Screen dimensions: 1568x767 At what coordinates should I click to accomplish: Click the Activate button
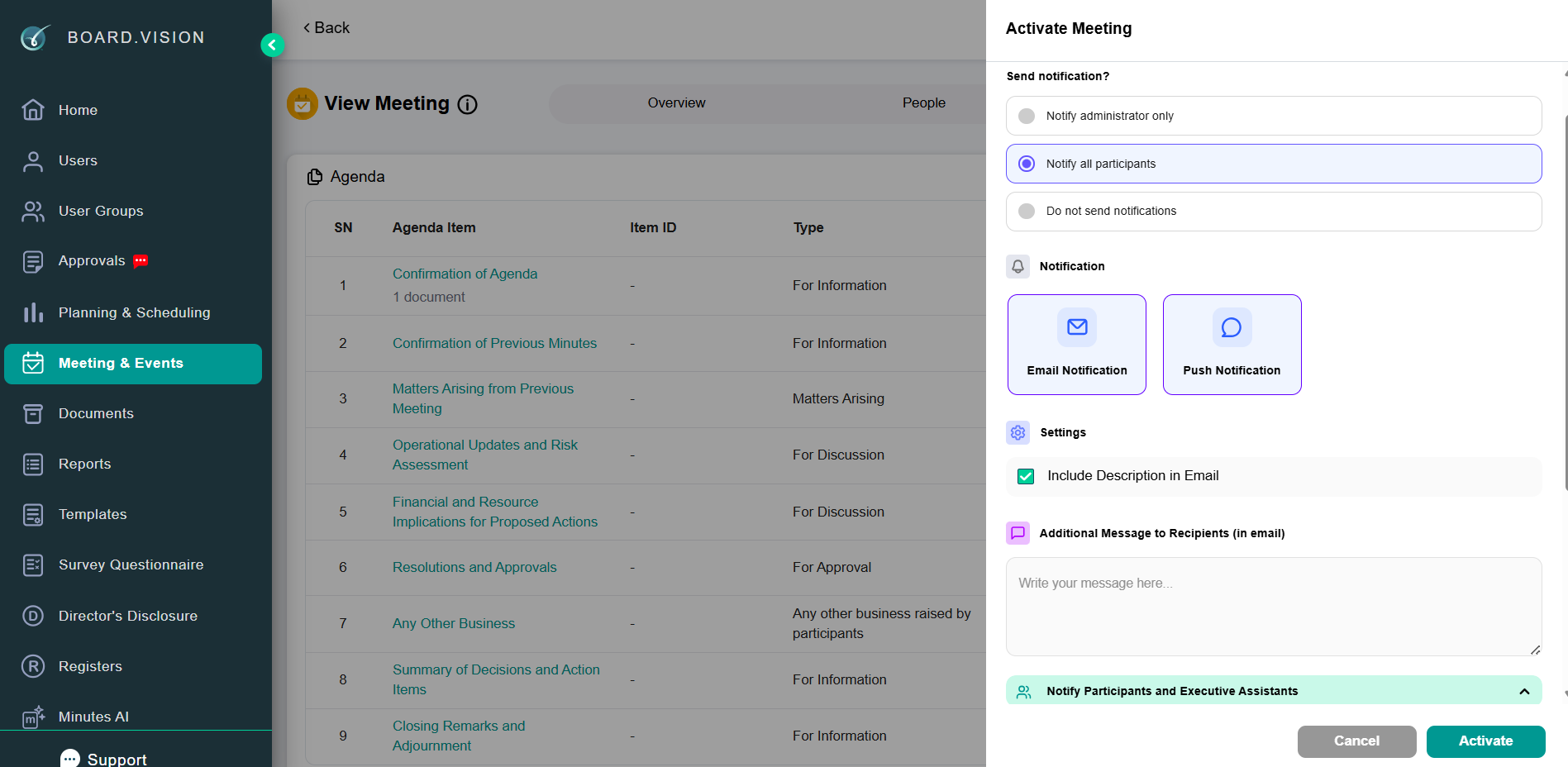coord(1485,741)
